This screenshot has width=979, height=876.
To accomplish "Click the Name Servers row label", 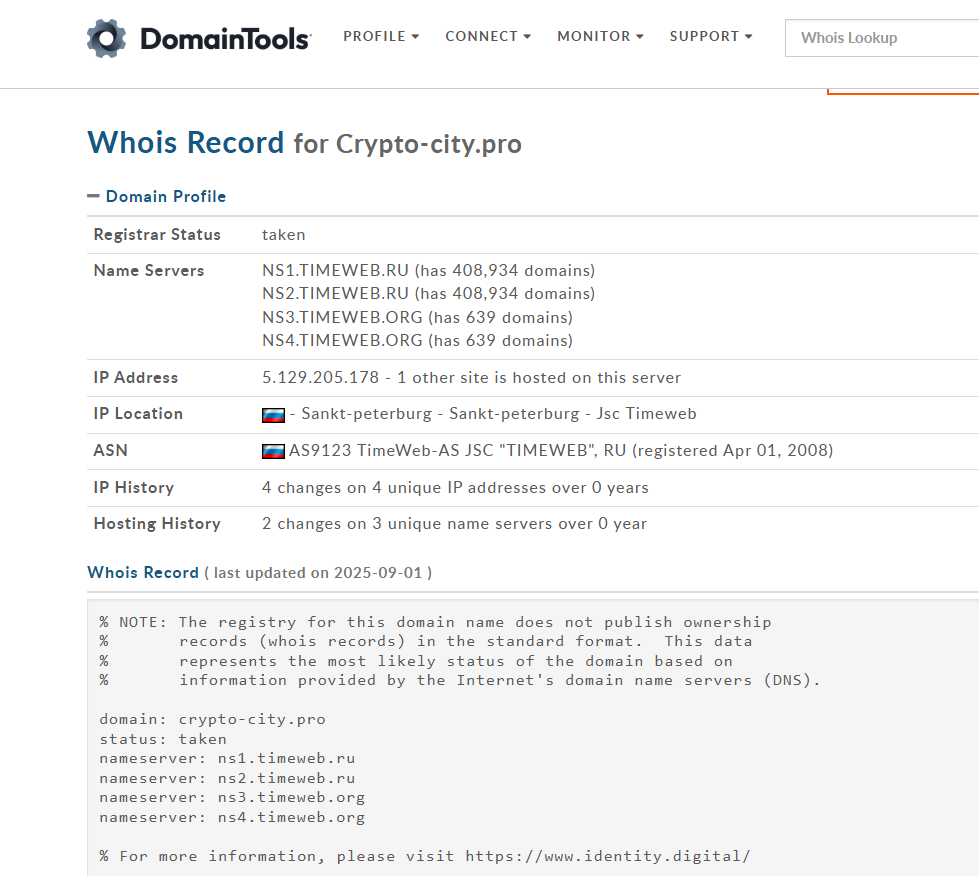I will pyautogui.click(x=149, y=270).
